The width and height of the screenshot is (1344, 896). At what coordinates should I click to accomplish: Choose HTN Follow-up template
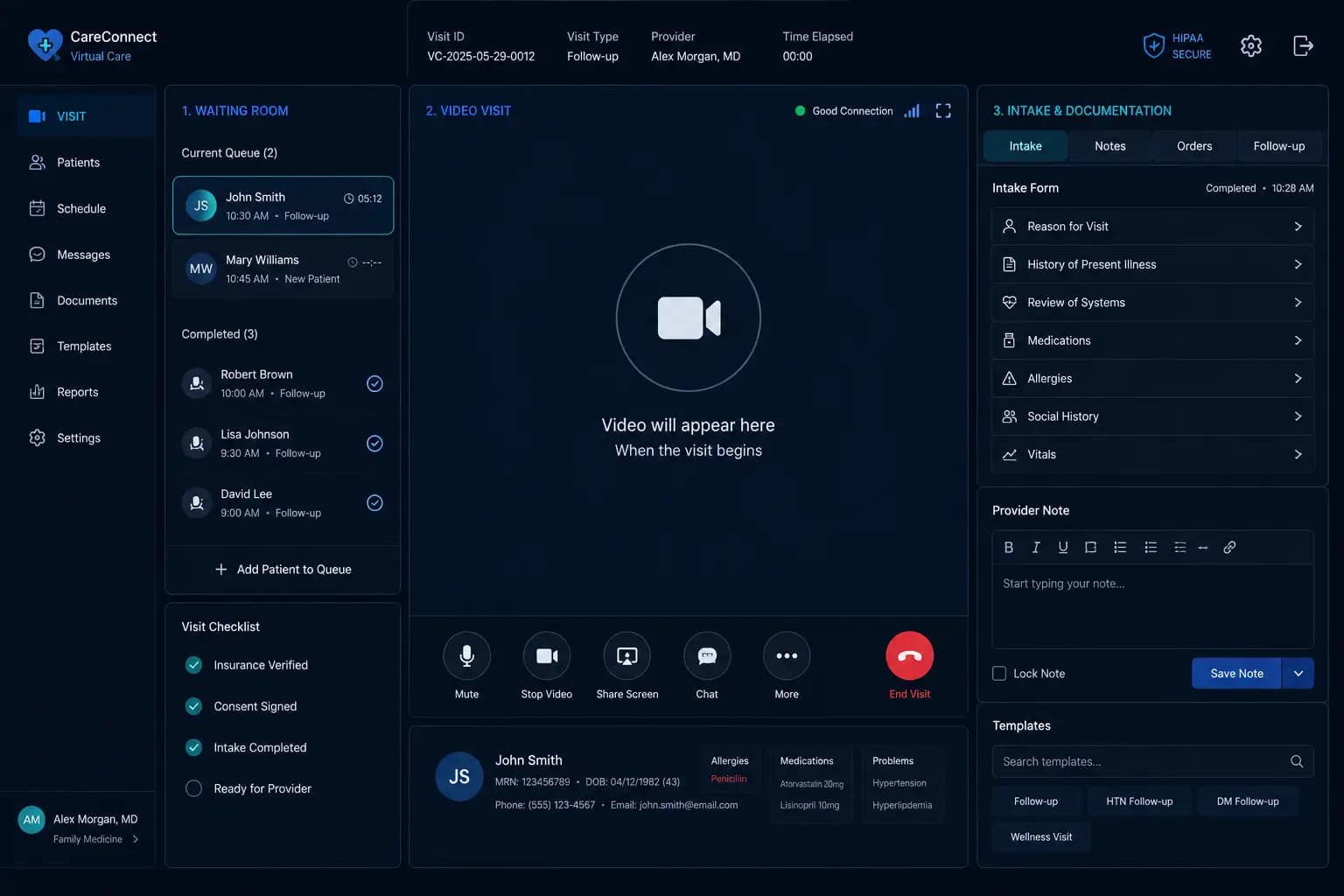point(1139,801)
